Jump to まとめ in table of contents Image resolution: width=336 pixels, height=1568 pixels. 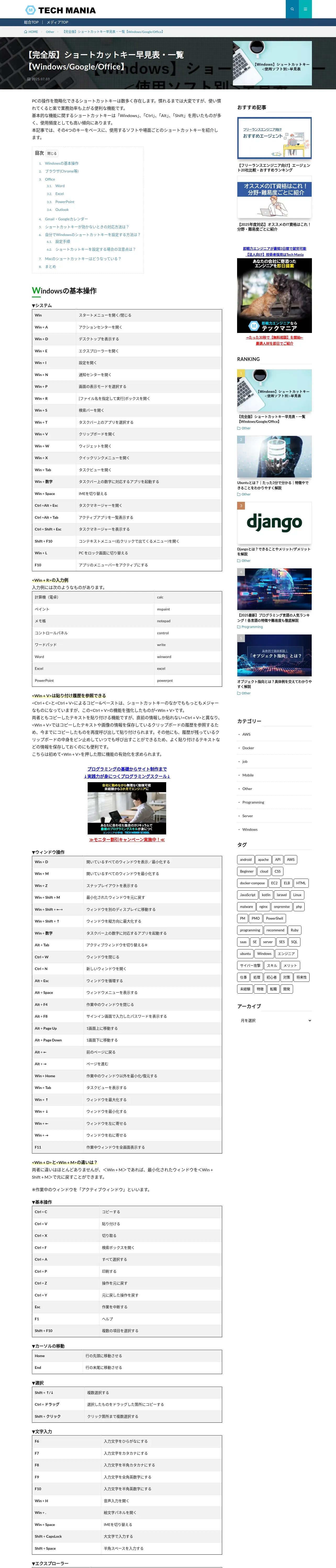pos(51,267)
